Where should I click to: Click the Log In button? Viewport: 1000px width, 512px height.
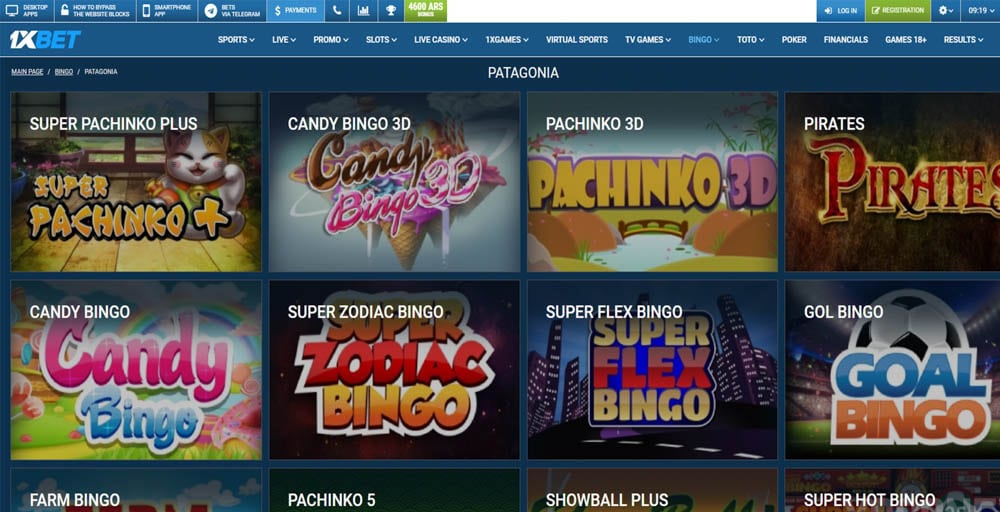point(841,11)
